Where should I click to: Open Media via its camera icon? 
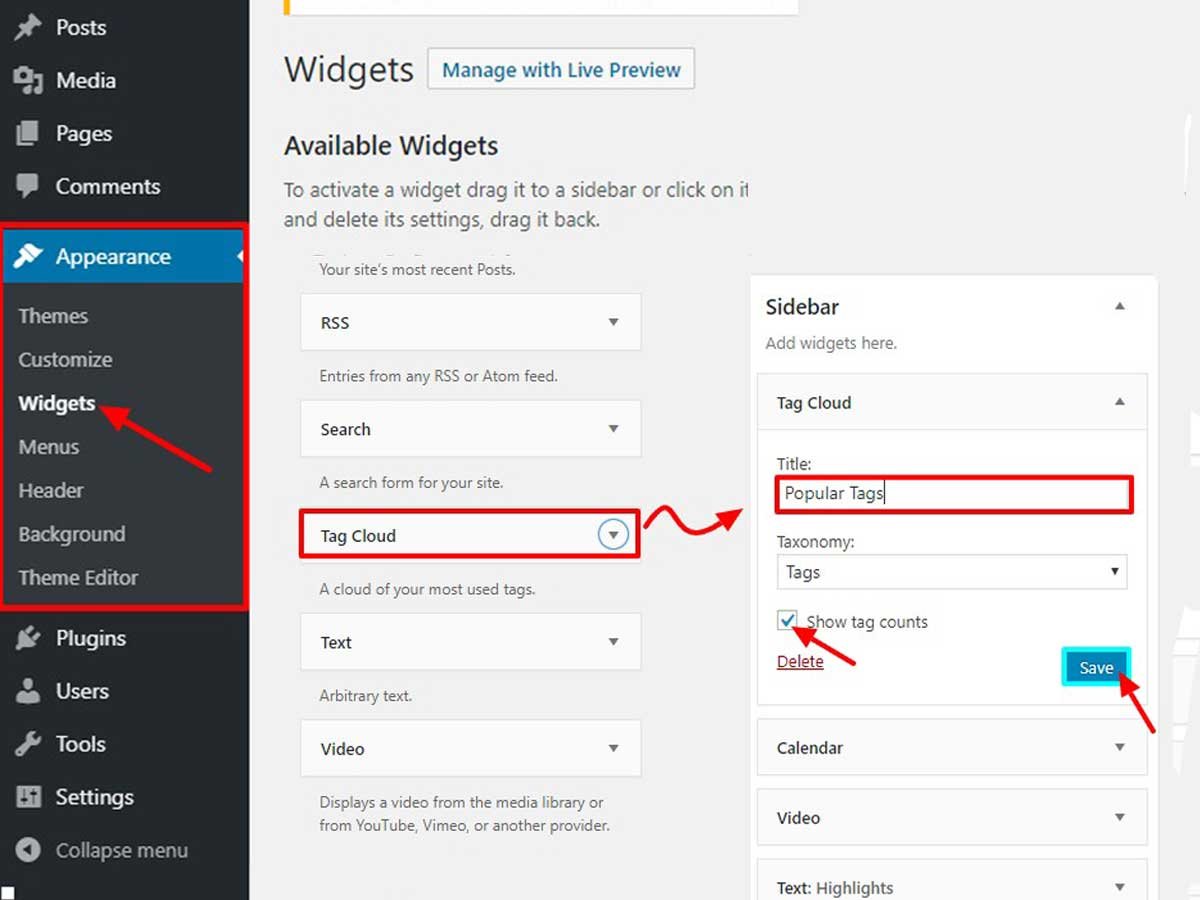click(25, 80)
